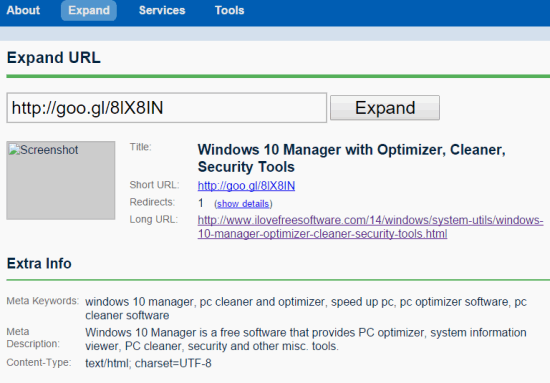
Task: Click the show details link for redirects
Action: click(243, 204)
